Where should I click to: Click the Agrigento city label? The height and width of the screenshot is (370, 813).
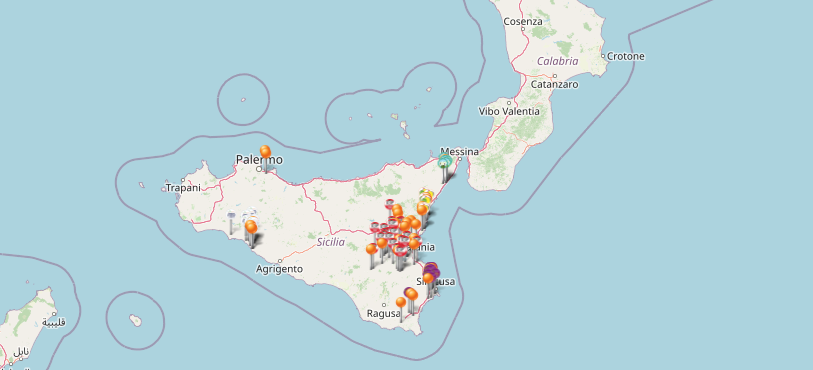[x=279, y=269]
